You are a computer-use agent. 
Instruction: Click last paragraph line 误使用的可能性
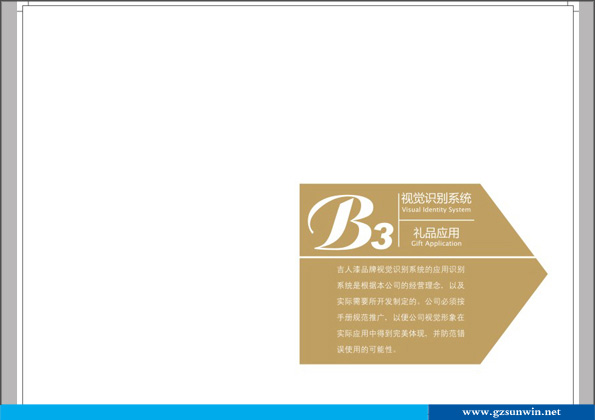coord(367,349)
